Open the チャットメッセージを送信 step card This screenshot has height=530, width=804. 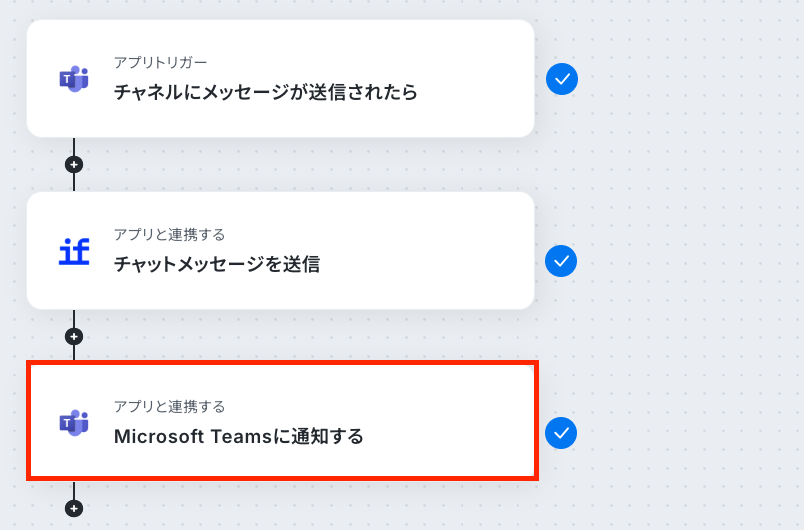[x=280, y=251]
